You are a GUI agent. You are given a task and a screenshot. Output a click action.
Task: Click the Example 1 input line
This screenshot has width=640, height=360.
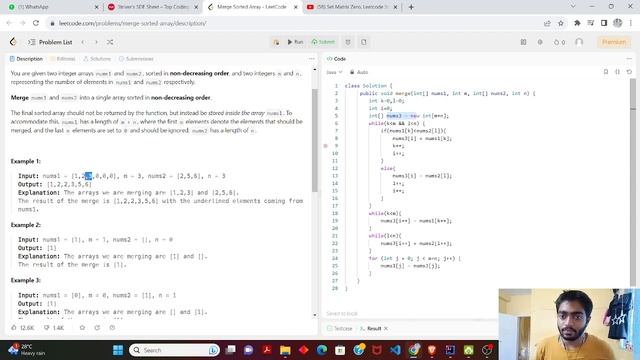(x=122, y=176)
